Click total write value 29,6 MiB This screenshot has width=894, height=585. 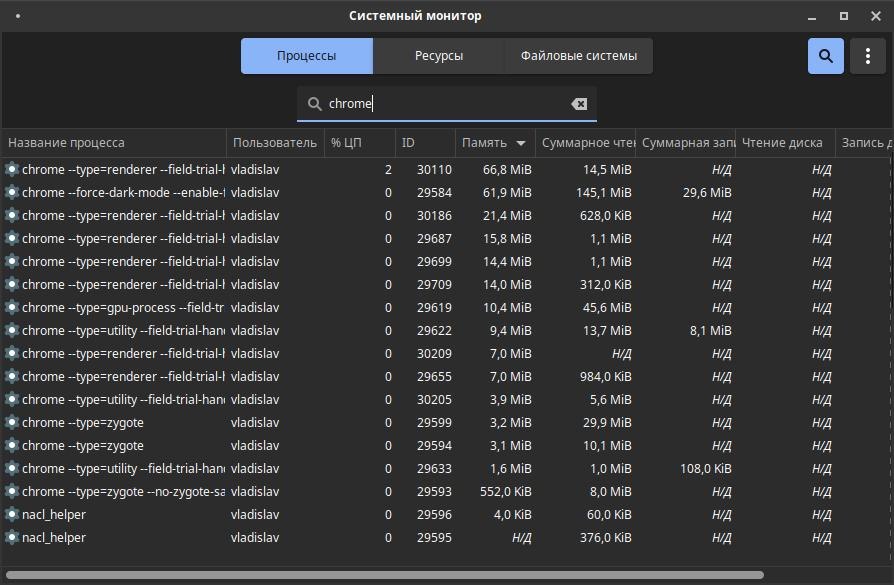coord(707,193)
